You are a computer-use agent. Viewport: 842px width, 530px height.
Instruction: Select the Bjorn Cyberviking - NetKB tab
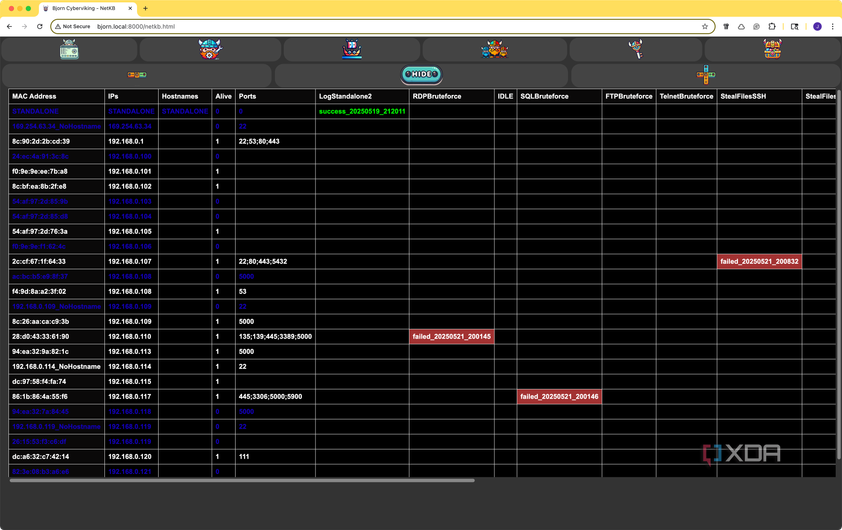pyautogui.click(x=88, y=9)
